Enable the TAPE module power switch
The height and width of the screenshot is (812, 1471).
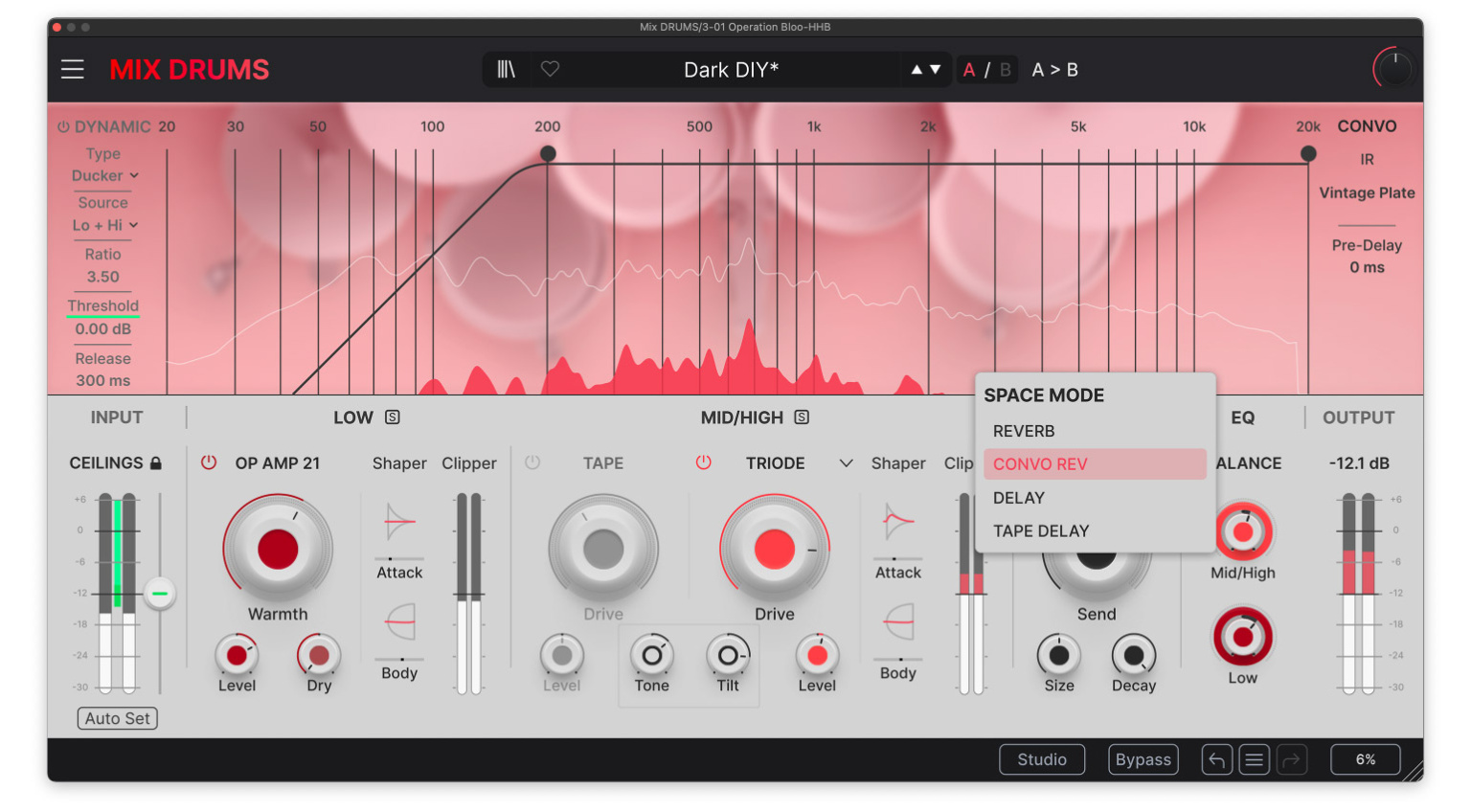point(533,462)
